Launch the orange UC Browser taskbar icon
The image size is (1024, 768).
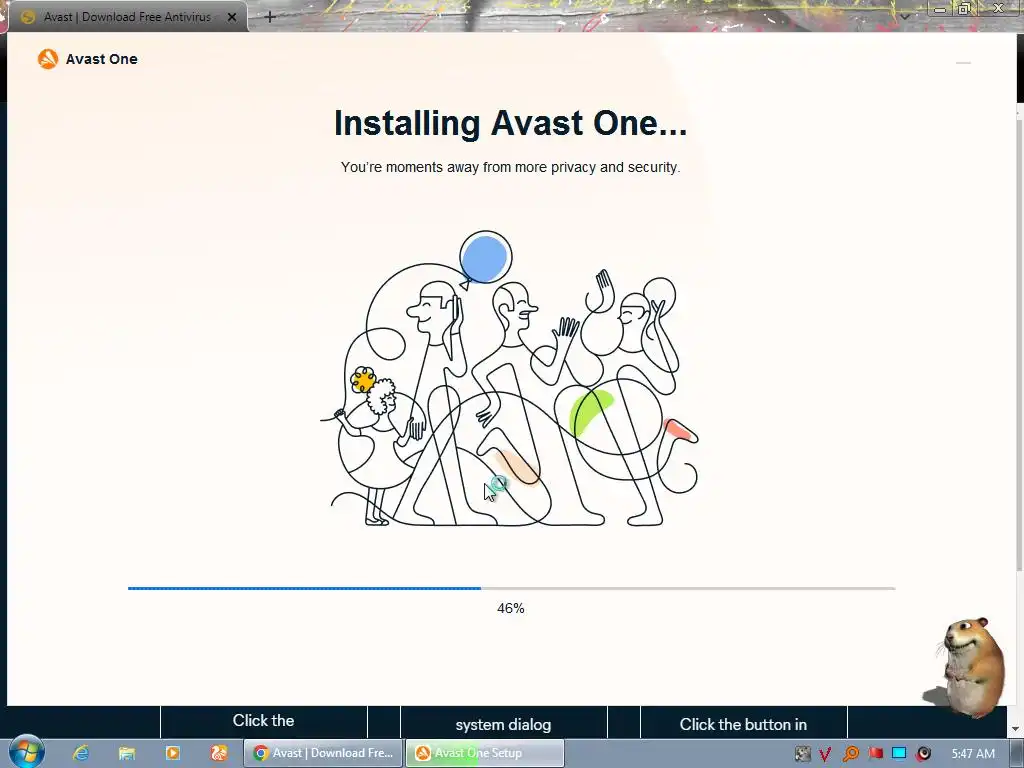[219, 753]
